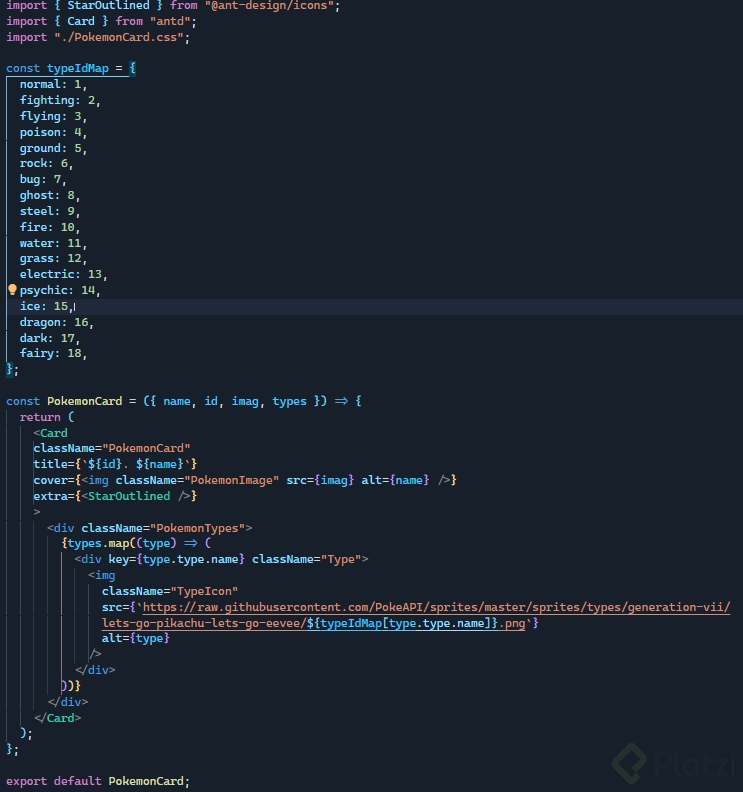
Task: Click the "PokemonTypes" class string
Action: [x=197, y=528]
